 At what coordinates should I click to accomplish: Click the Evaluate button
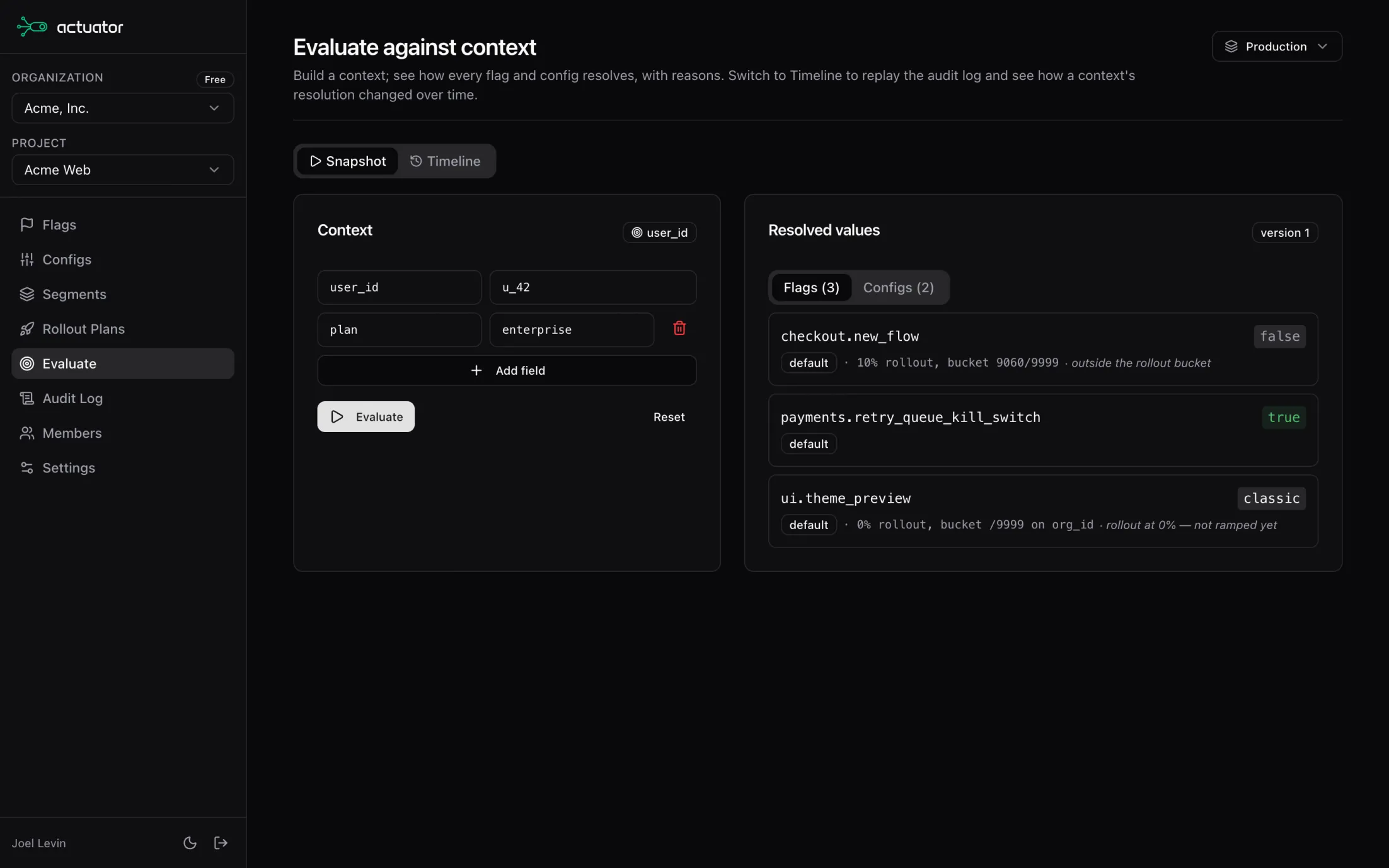[366, 416]
